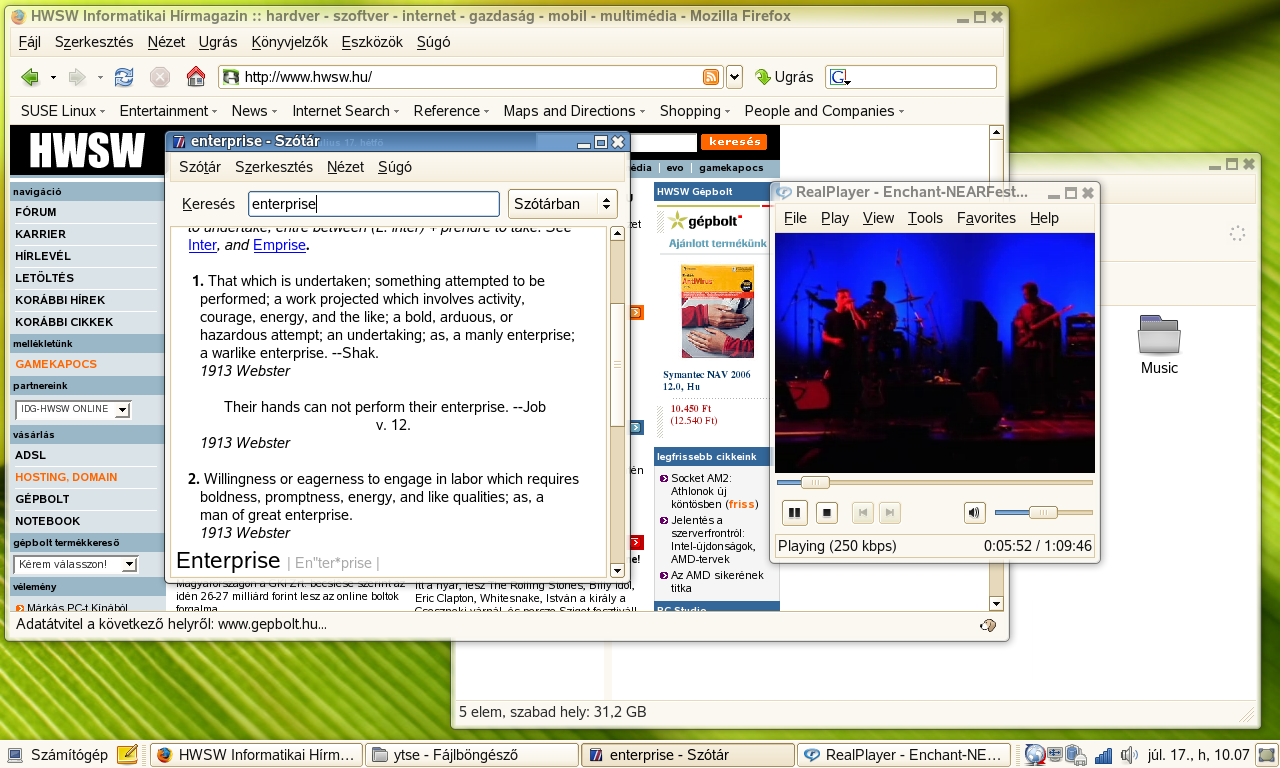Click the panel clock júl. 17., h, 10.07
Viewport: 1280px width, 768px height.
1200,755
